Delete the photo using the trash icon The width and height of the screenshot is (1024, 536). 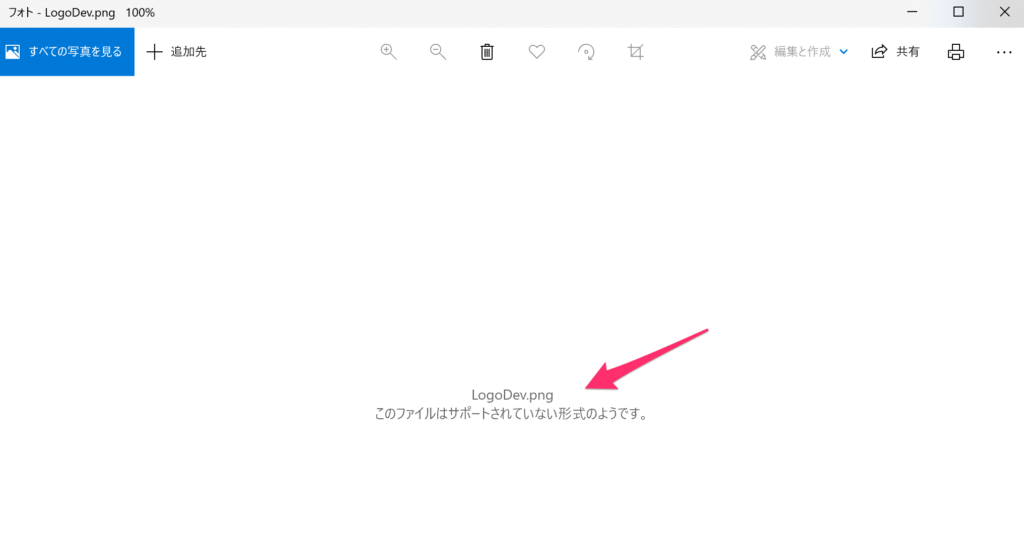click(x=487, y=52)
